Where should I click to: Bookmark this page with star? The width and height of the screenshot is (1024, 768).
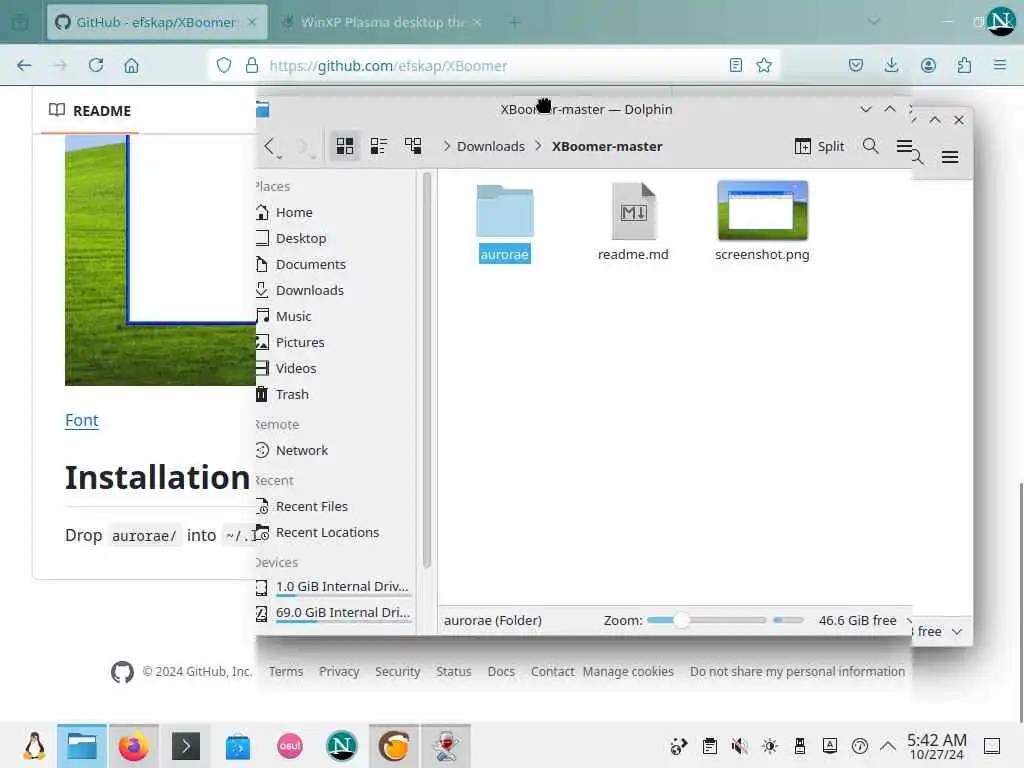coord(764,65)
